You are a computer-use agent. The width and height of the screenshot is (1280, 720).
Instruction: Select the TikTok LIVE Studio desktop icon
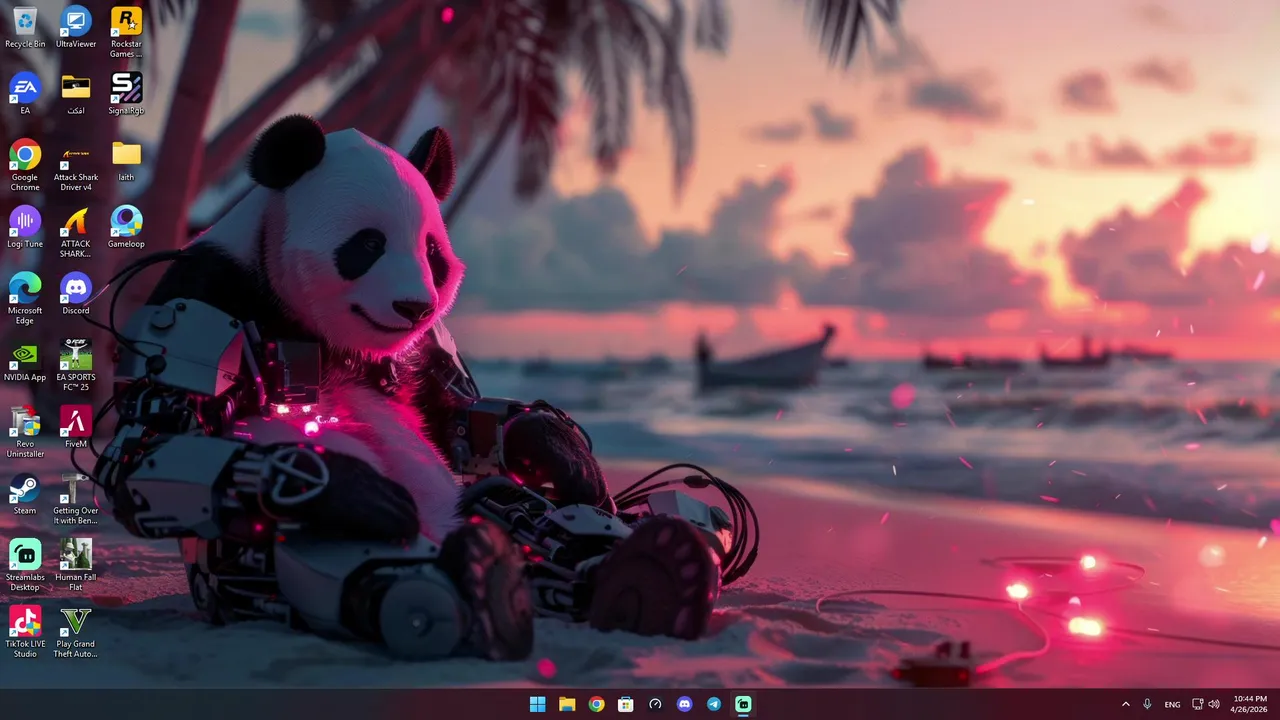[25, 632]
